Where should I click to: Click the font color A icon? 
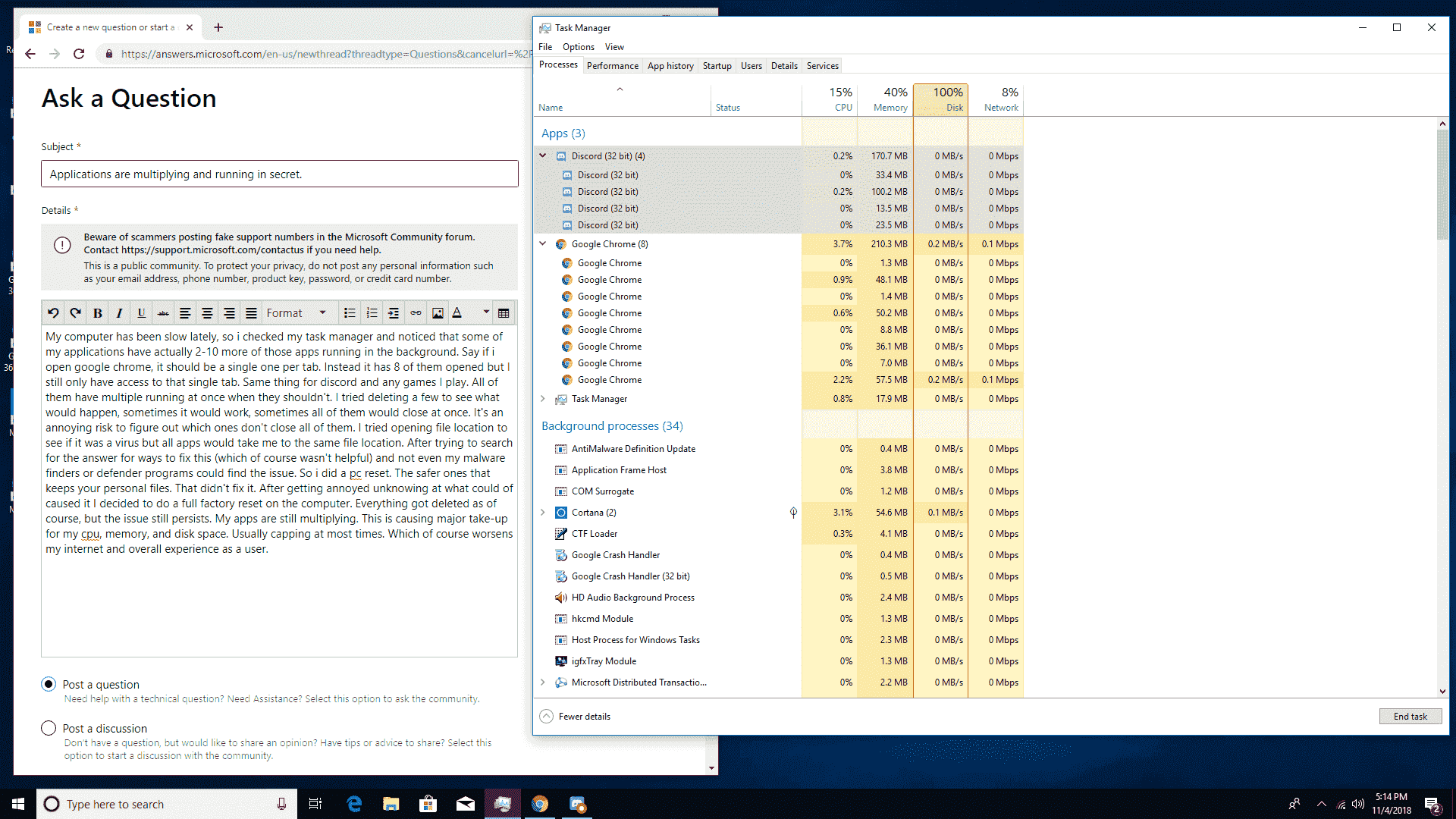point(457,313)
